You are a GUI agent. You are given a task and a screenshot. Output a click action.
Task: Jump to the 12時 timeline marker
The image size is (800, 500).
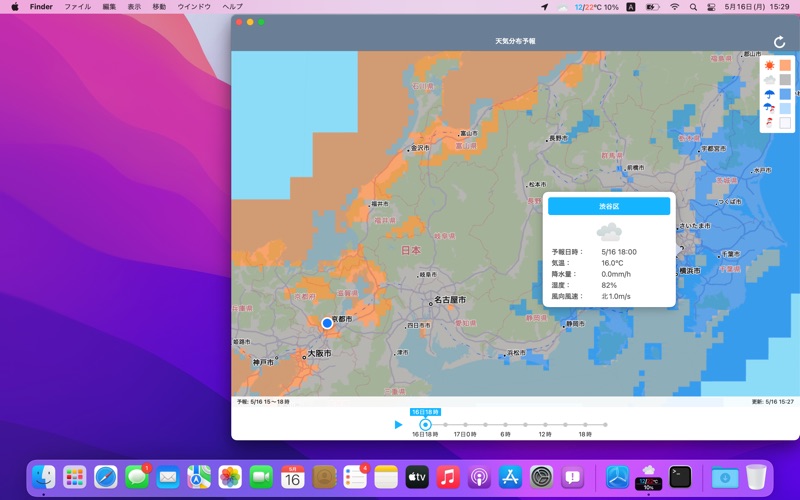coord(545,425)
